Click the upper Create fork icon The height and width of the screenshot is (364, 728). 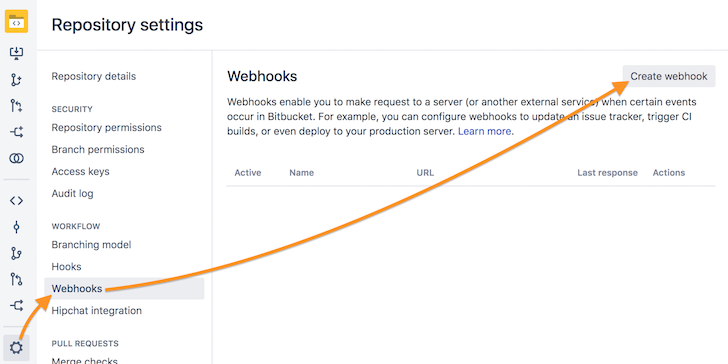(x=16, y=133)
